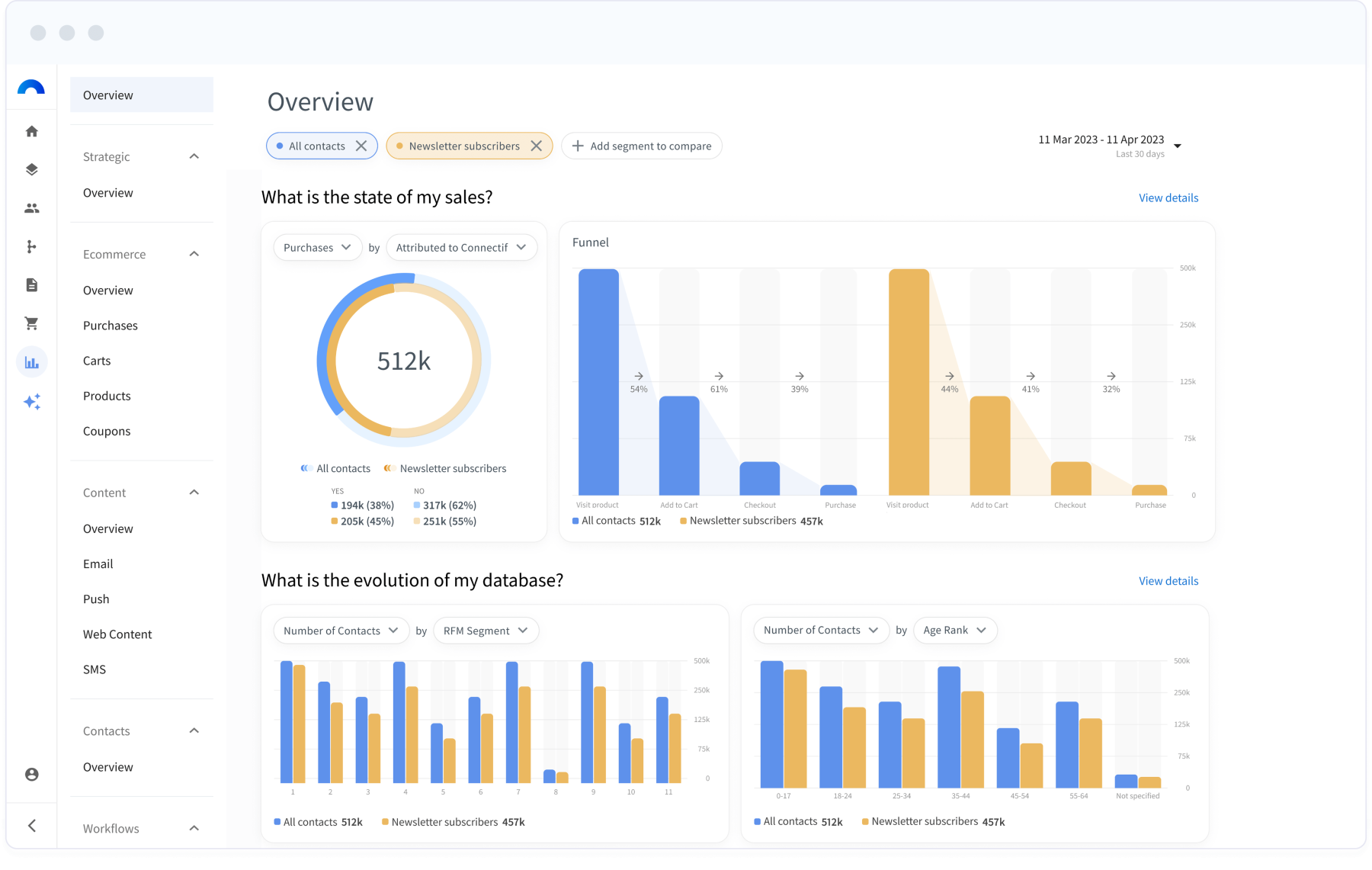
Task: Open the contacts people icon
Action: pyautogui.click(x=31, y=208)
